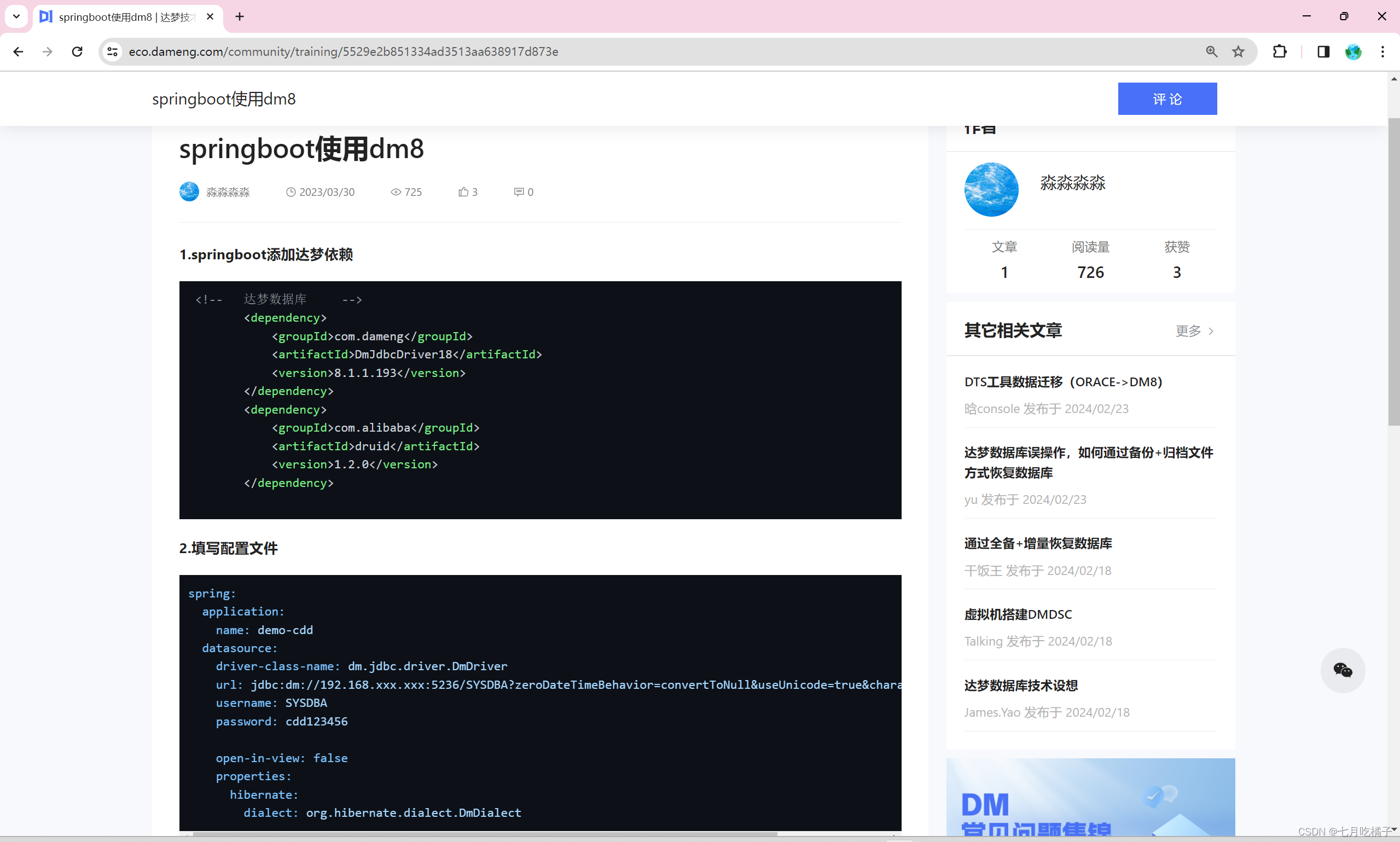The height and width of the screenshot is (842, 1400).
Task: Expand the tab search dropdown
Action: pos(16,16)
